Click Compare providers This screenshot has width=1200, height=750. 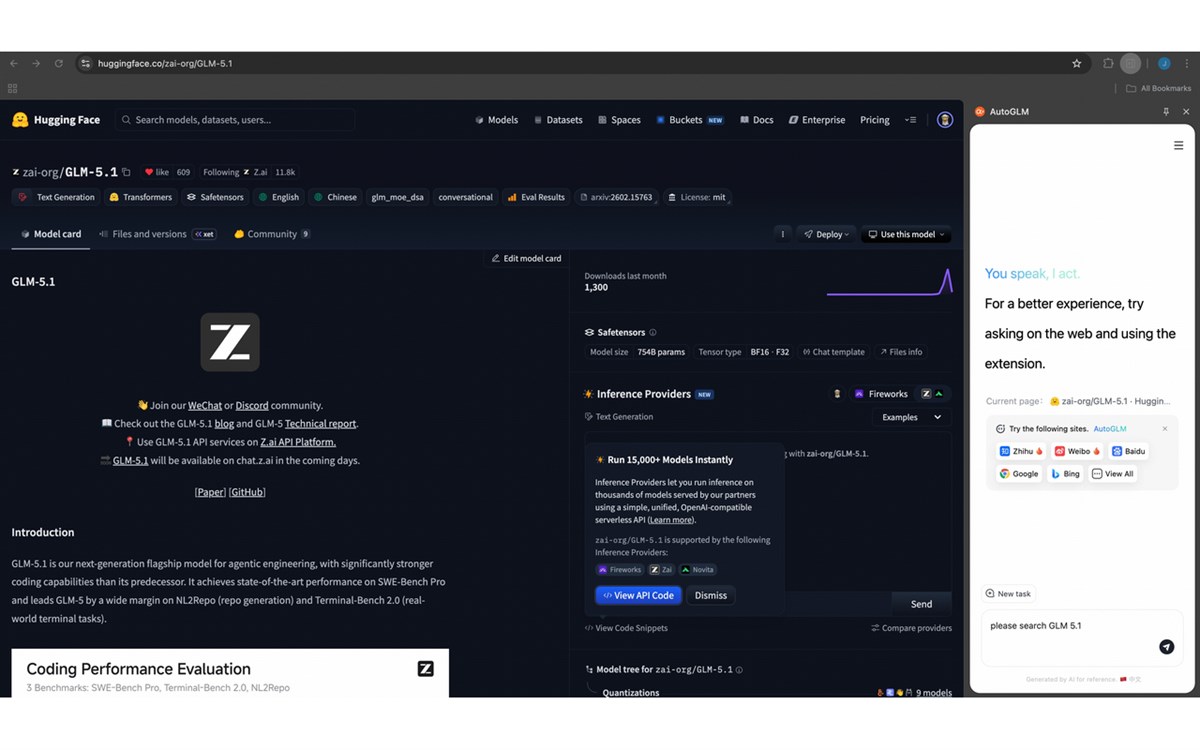[911, 628]
